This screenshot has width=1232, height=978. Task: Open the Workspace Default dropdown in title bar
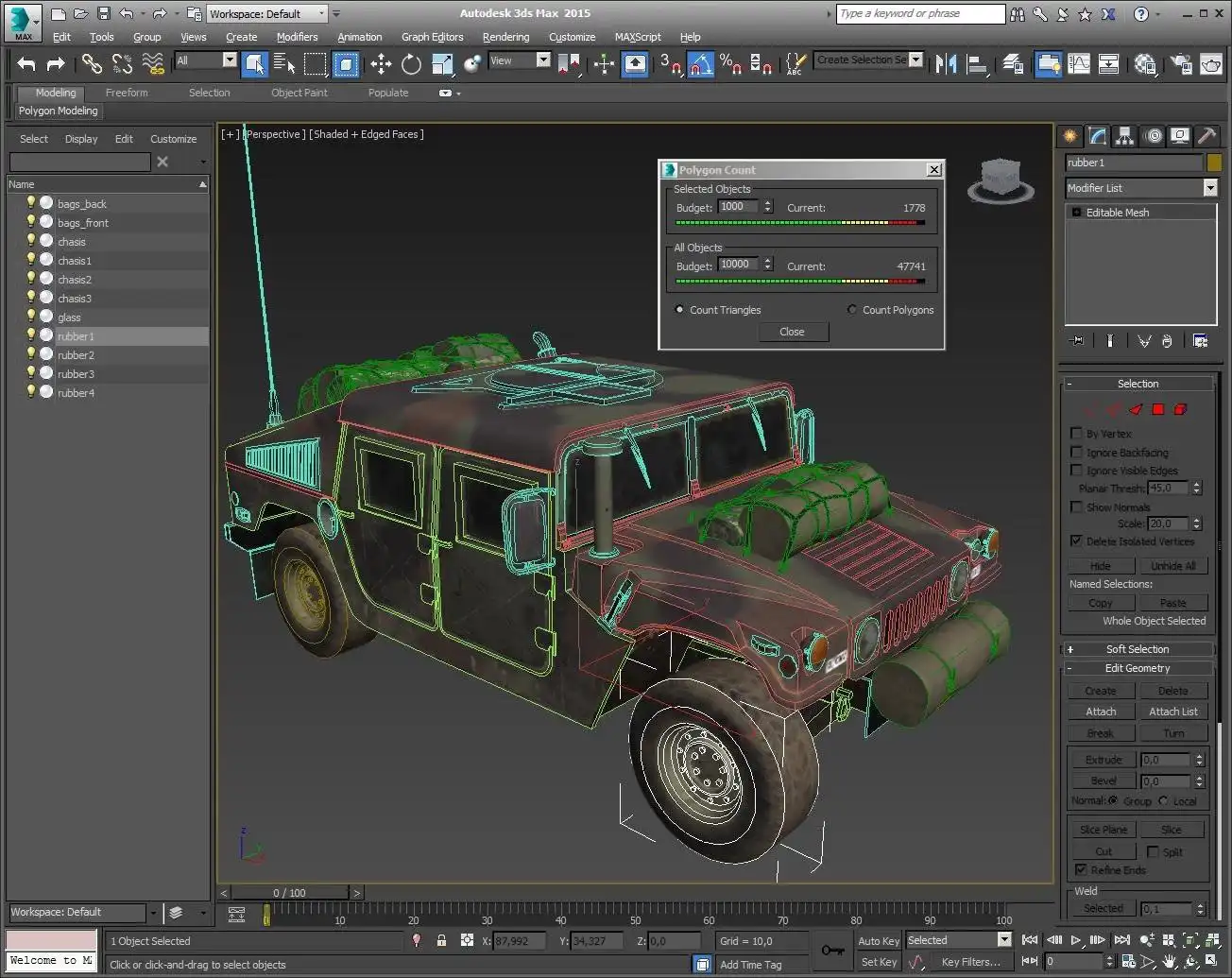point(322,14)
